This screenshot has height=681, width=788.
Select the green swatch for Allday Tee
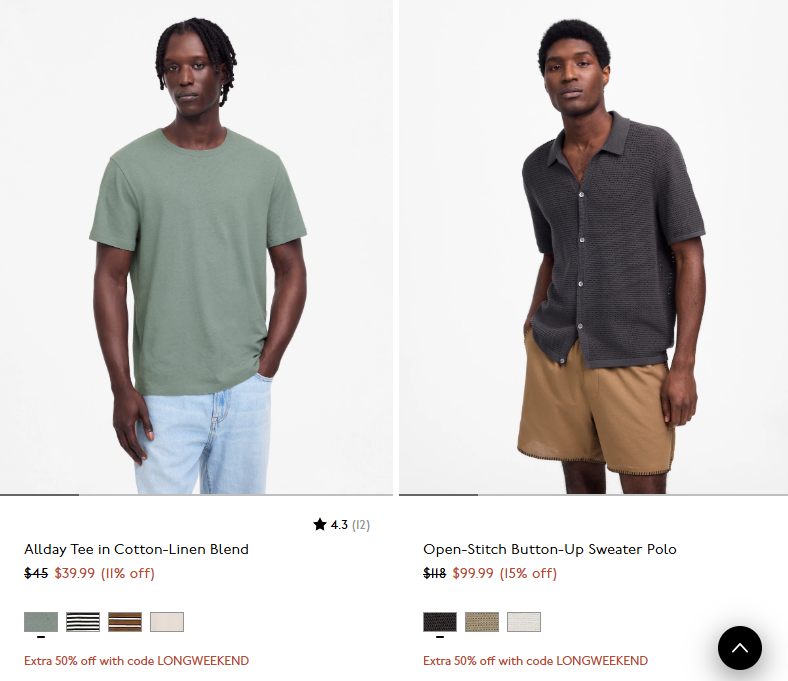pos(41,622)
